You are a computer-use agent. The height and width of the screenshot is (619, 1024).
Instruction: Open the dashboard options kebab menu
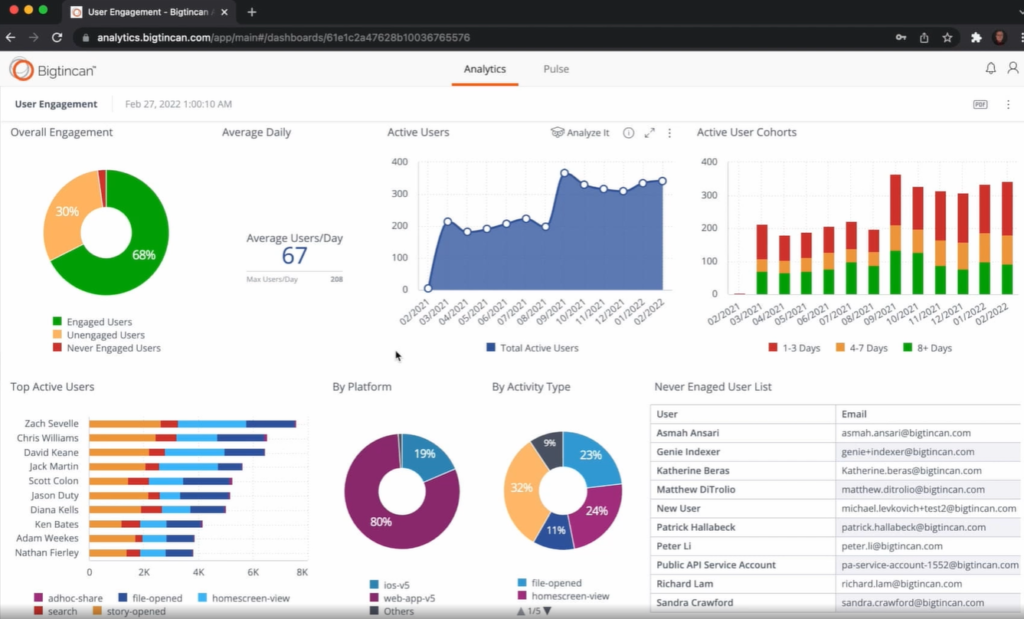1009,103
